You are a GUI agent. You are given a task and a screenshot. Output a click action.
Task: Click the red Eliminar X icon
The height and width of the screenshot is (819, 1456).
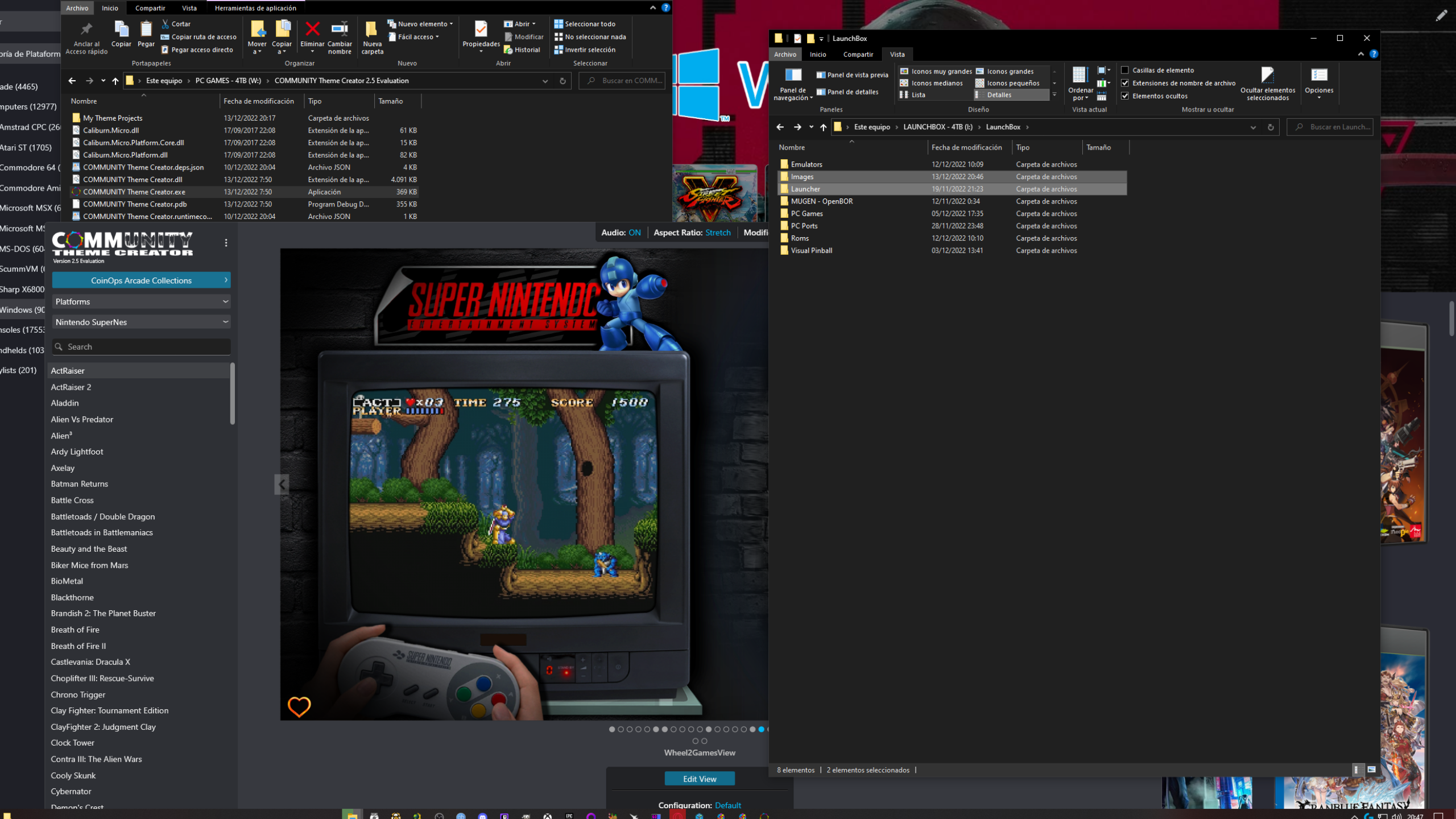(x=312, y=28)
